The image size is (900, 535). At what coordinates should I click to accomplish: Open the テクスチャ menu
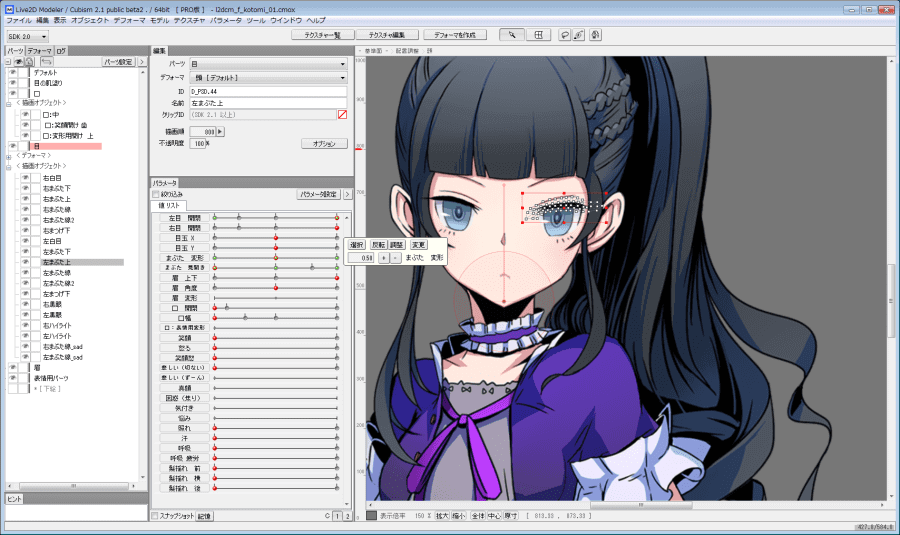click(x=189, y=20)
